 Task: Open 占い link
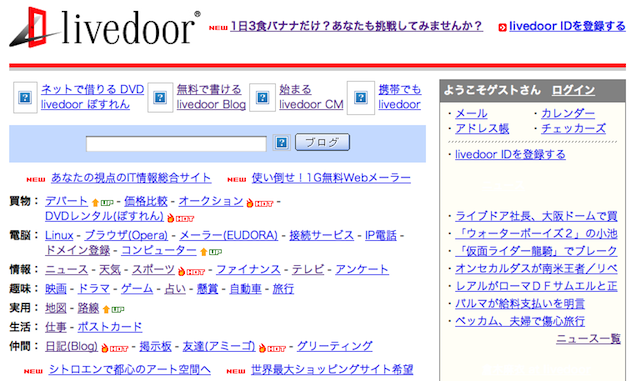point(175,289)
